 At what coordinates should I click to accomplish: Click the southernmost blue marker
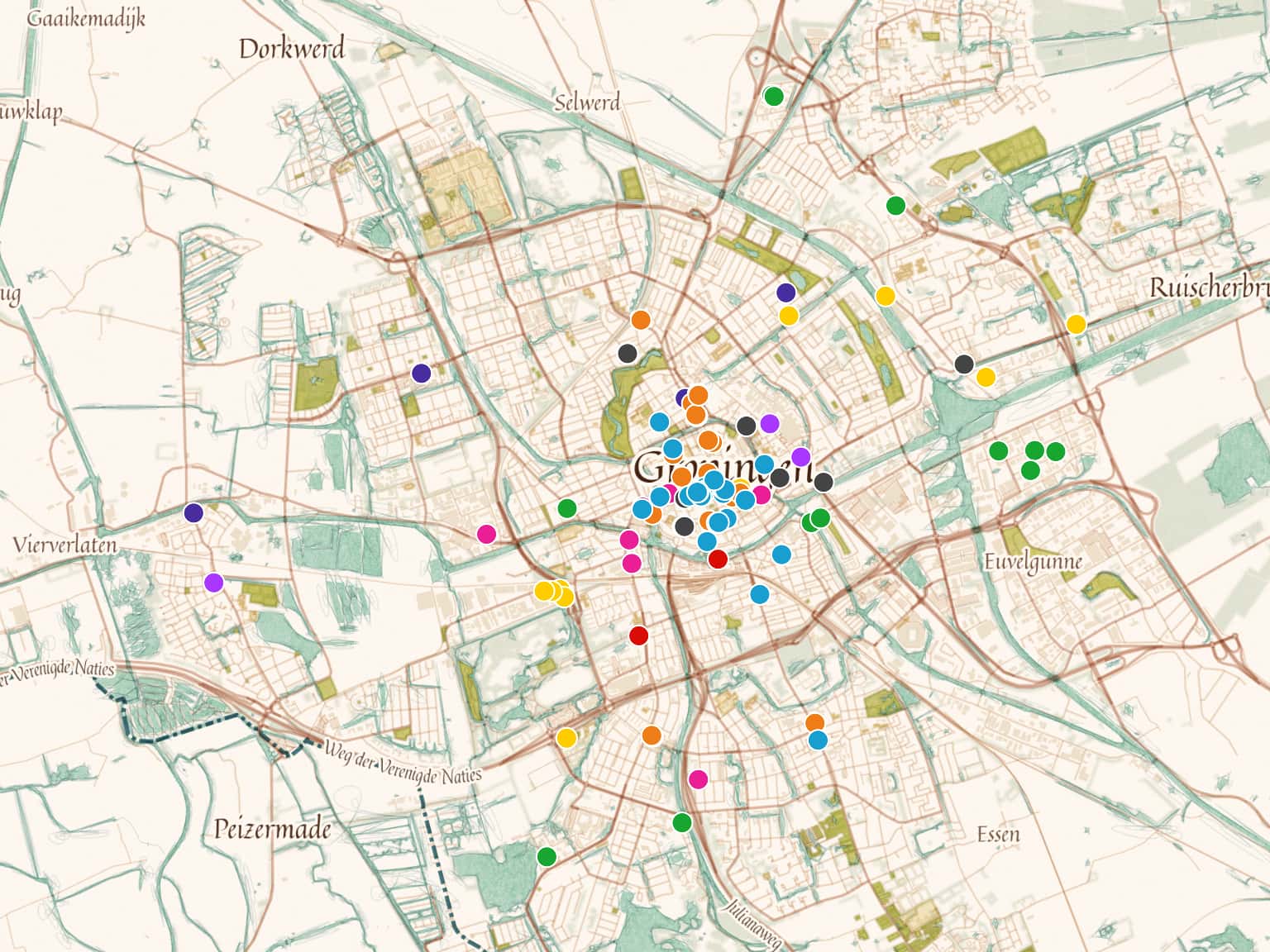click(x=817, y=740)
